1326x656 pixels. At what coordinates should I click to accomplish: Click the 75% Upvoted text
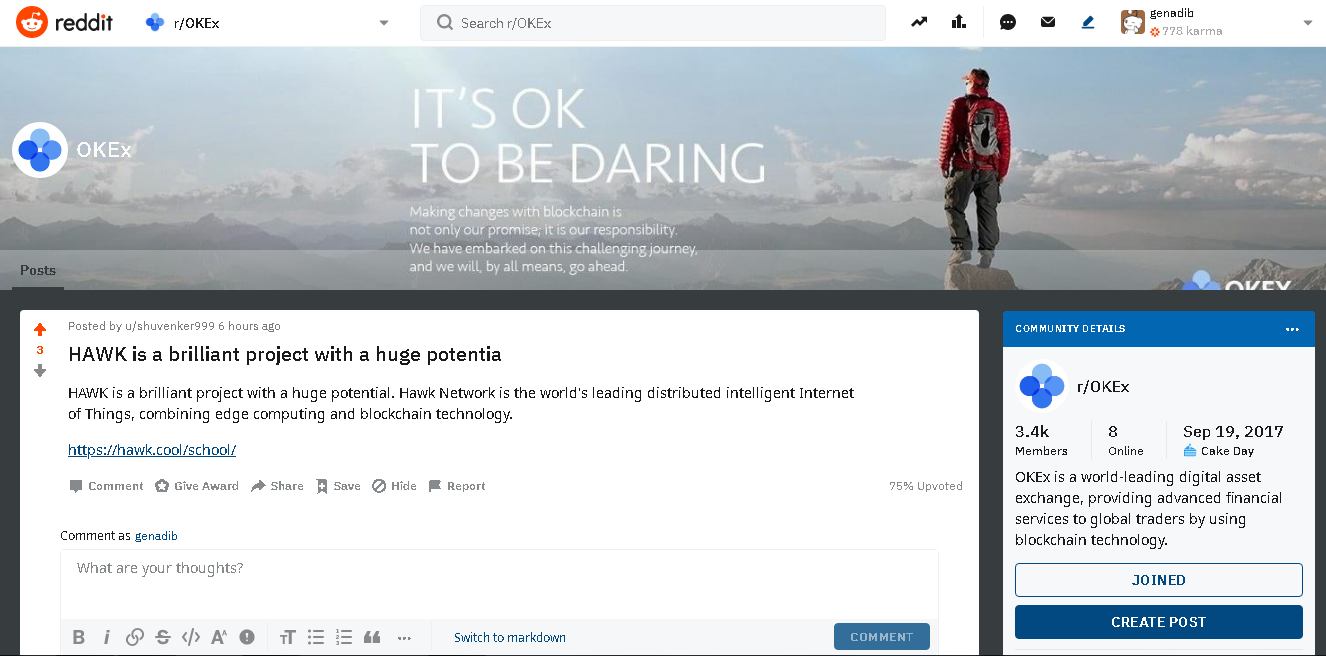926,486
